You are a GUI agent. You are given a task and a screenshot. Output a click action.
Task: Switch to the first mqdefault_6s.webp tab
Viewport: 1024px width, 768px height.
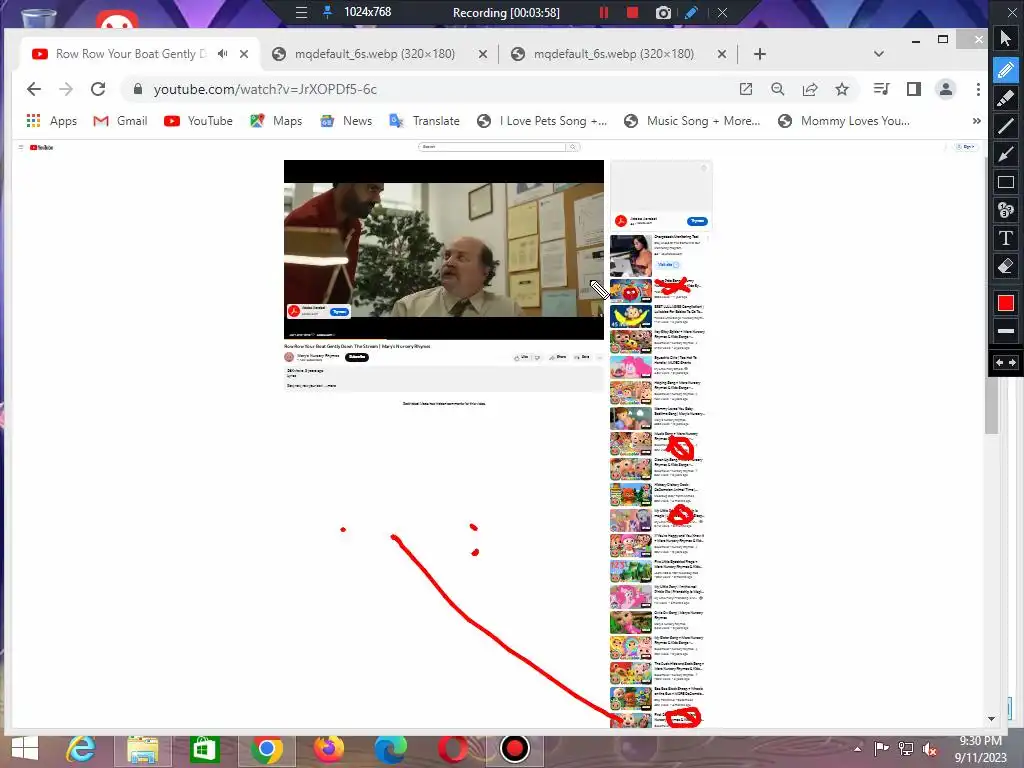pyautogui.click(x=374, y=54)
